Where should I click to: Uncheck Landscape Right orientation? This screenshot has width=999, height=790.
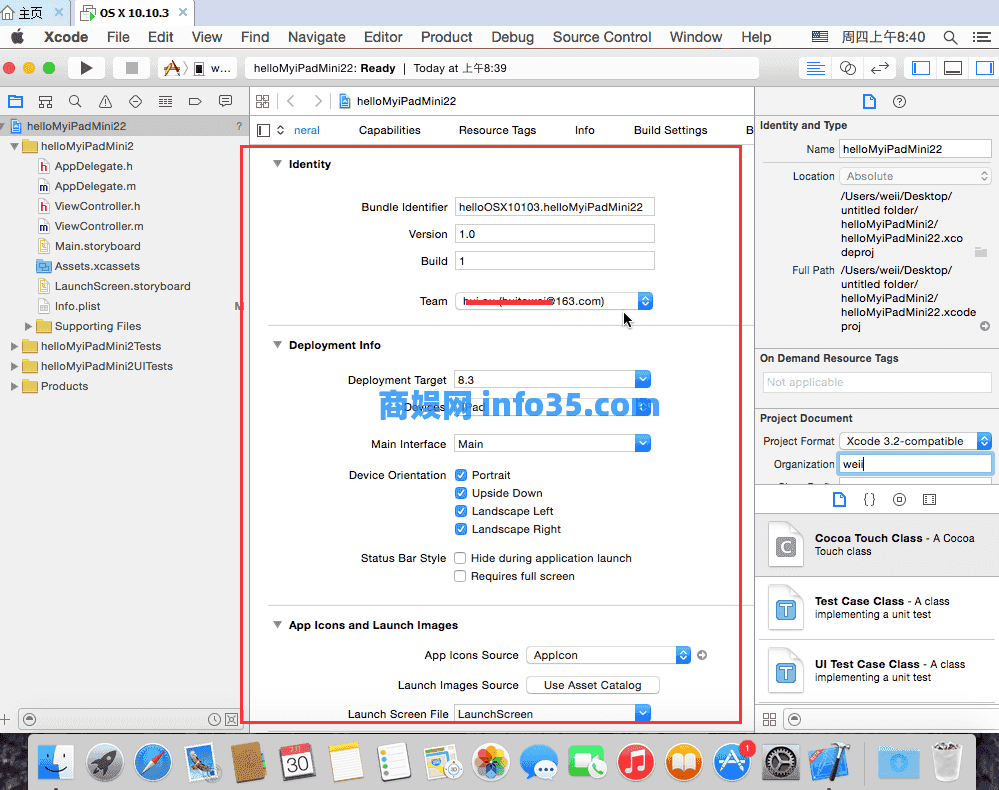[x=461, y=529]
